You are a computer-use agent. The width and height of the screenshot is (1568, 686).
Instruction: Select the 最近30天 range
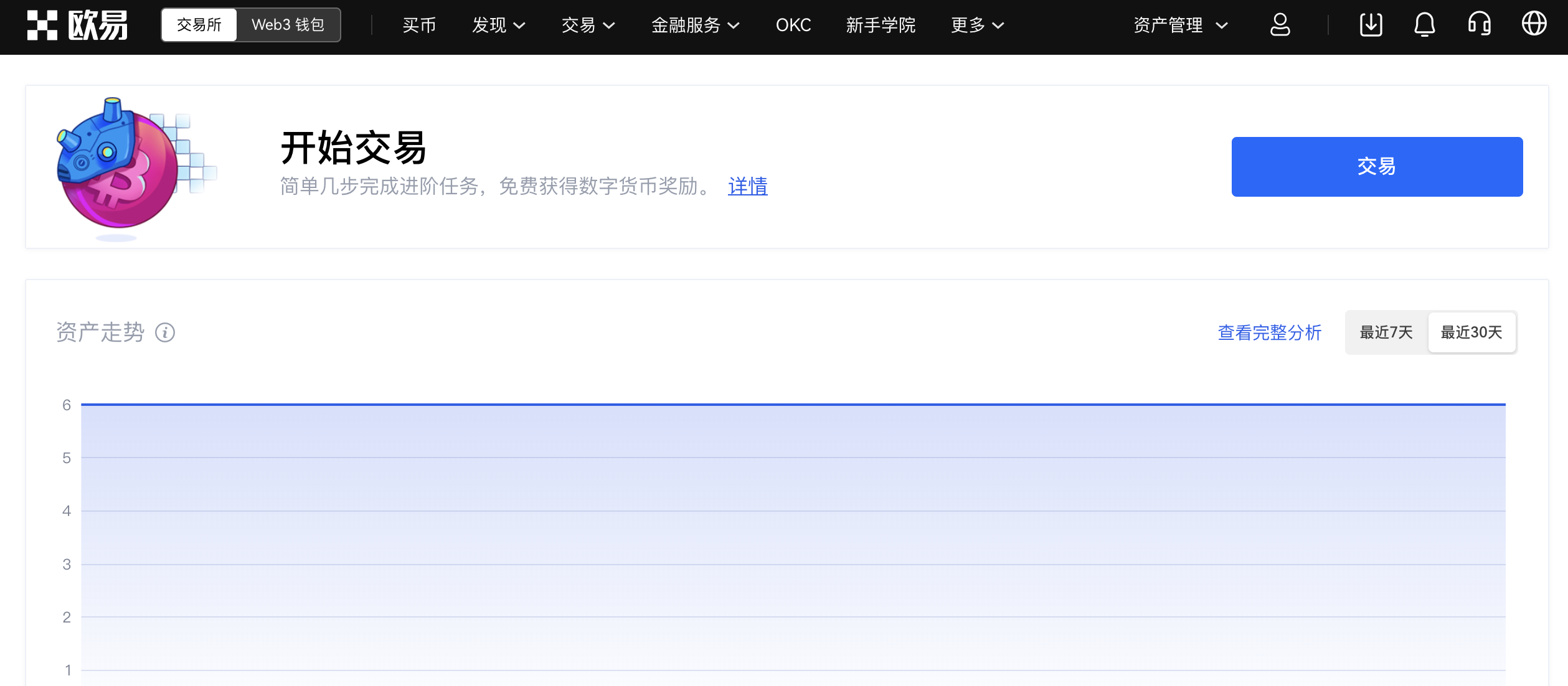[x=1471, y=332]
